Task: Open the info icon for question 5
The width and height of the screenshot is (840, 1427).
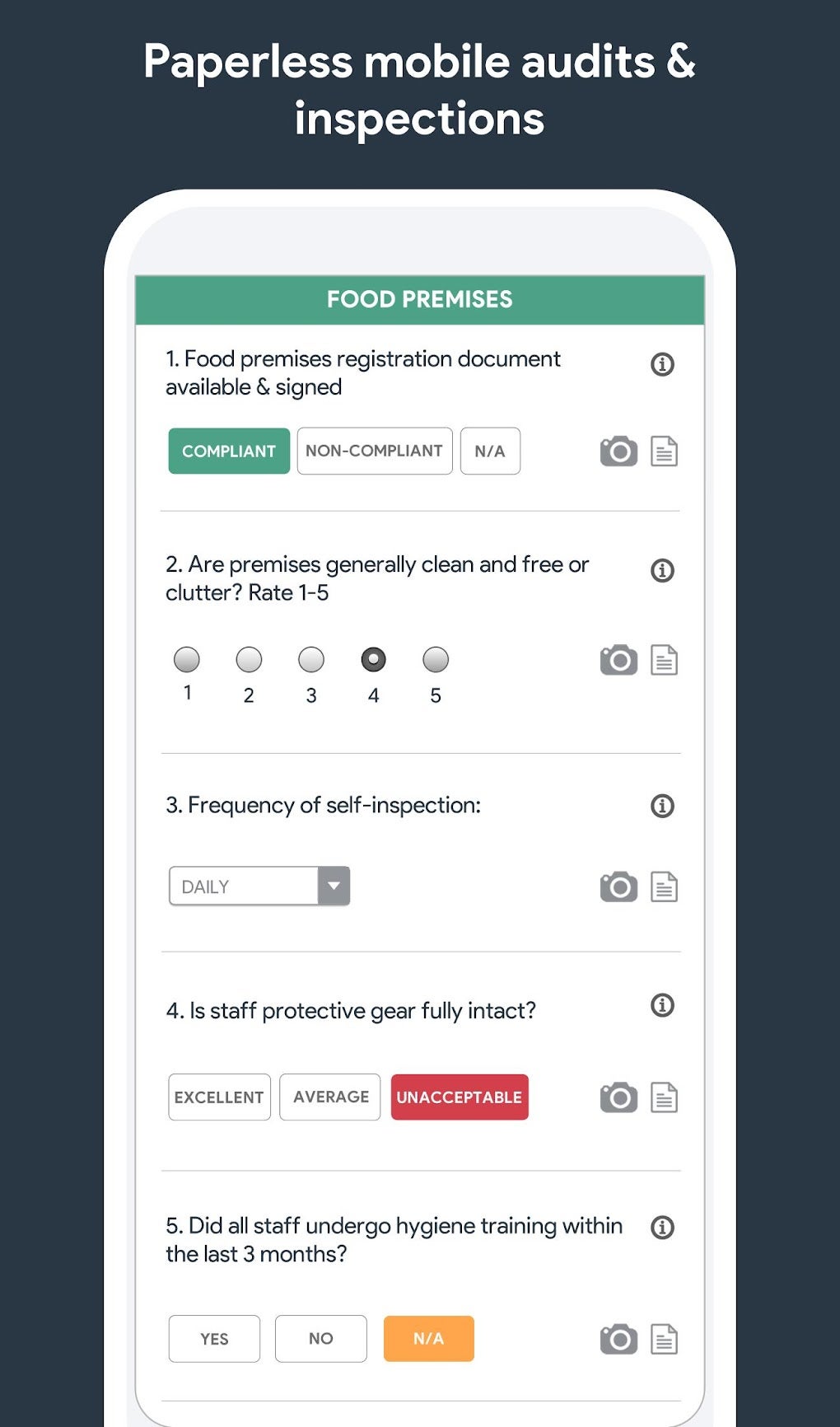Action: pyautogui.click(x=661, y=1226)
